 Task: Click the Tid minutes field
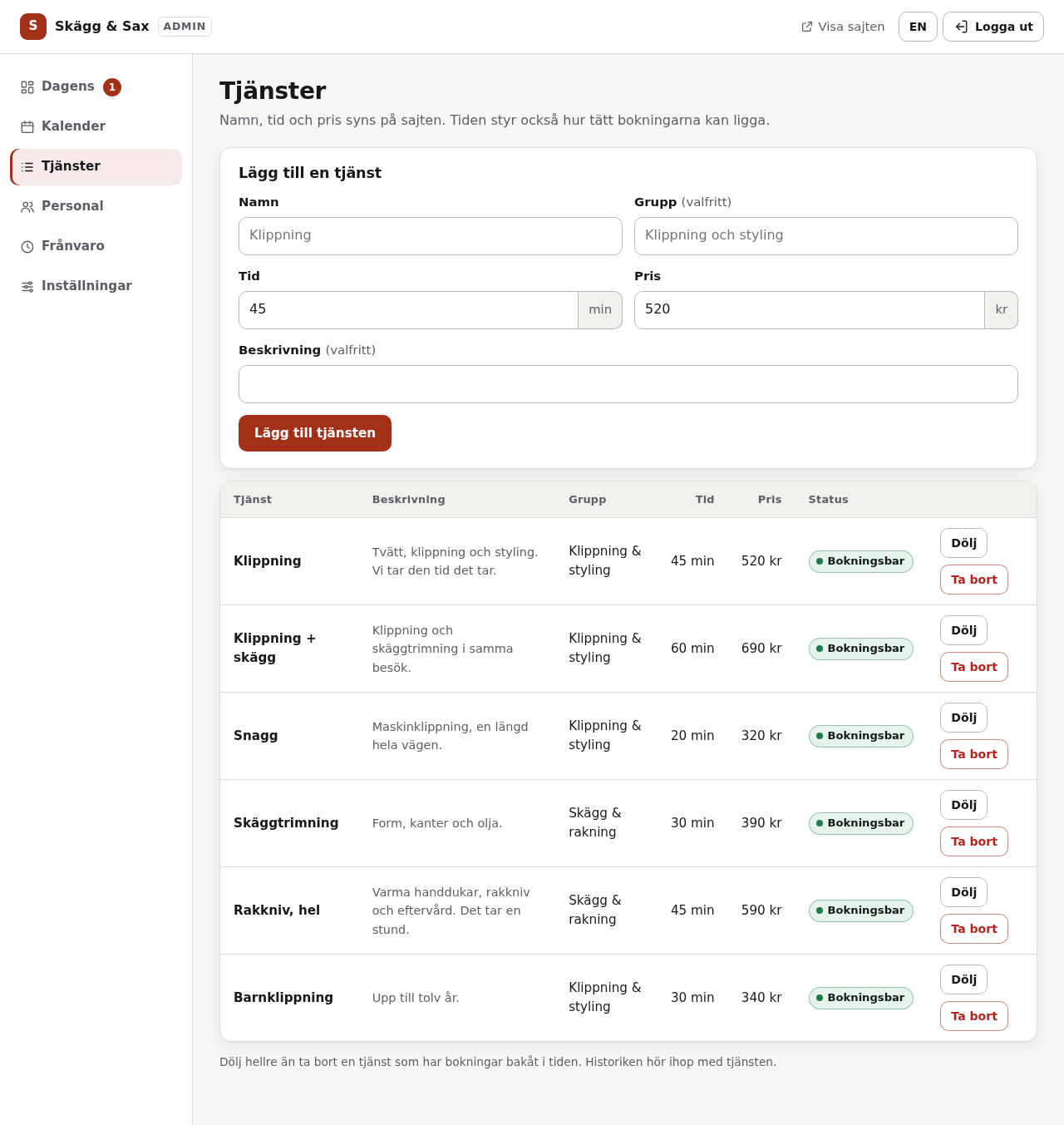click(x=408, y=310)
